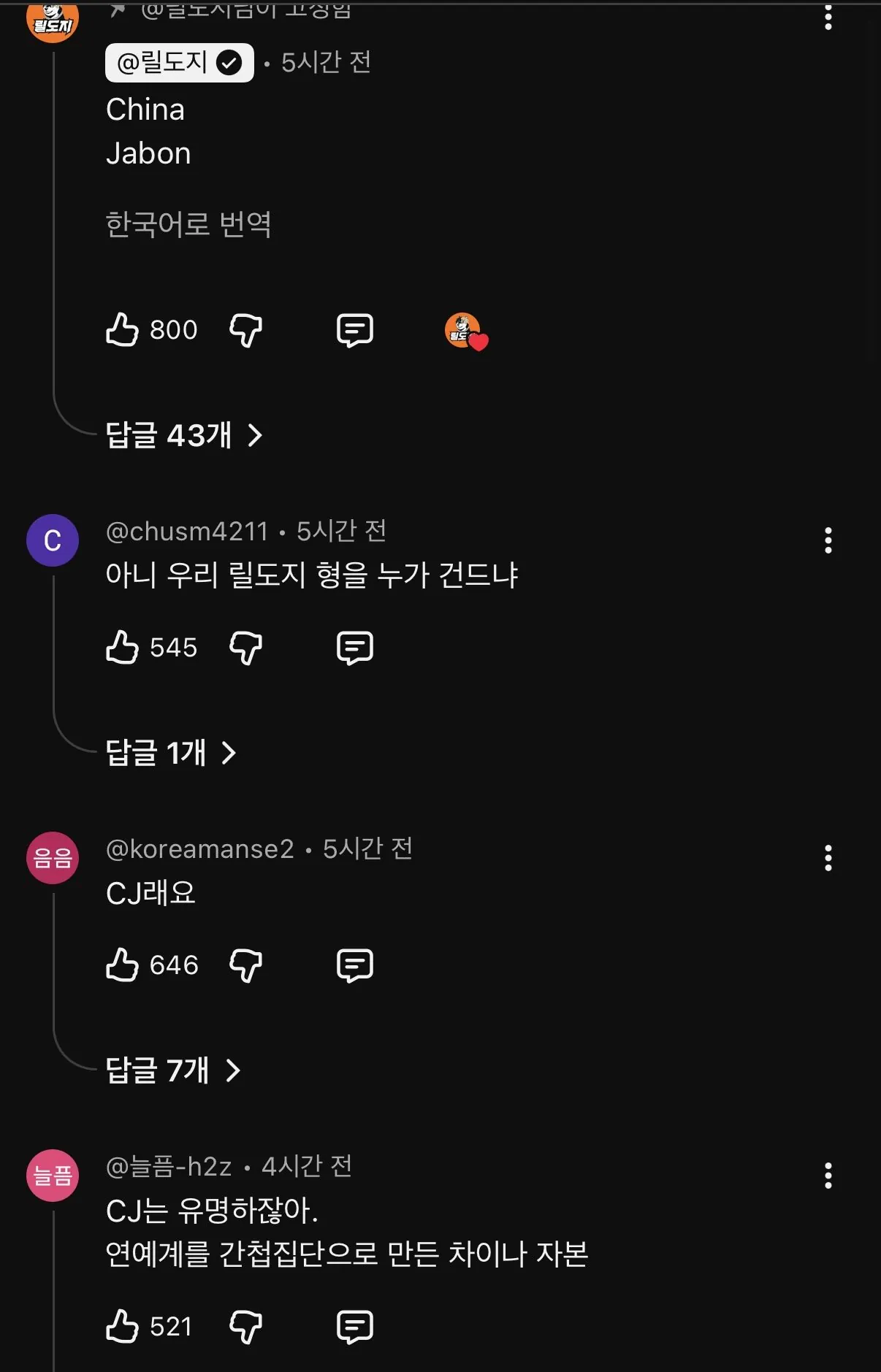Like the @늘픔-h2z comment

coord(123,1326)
